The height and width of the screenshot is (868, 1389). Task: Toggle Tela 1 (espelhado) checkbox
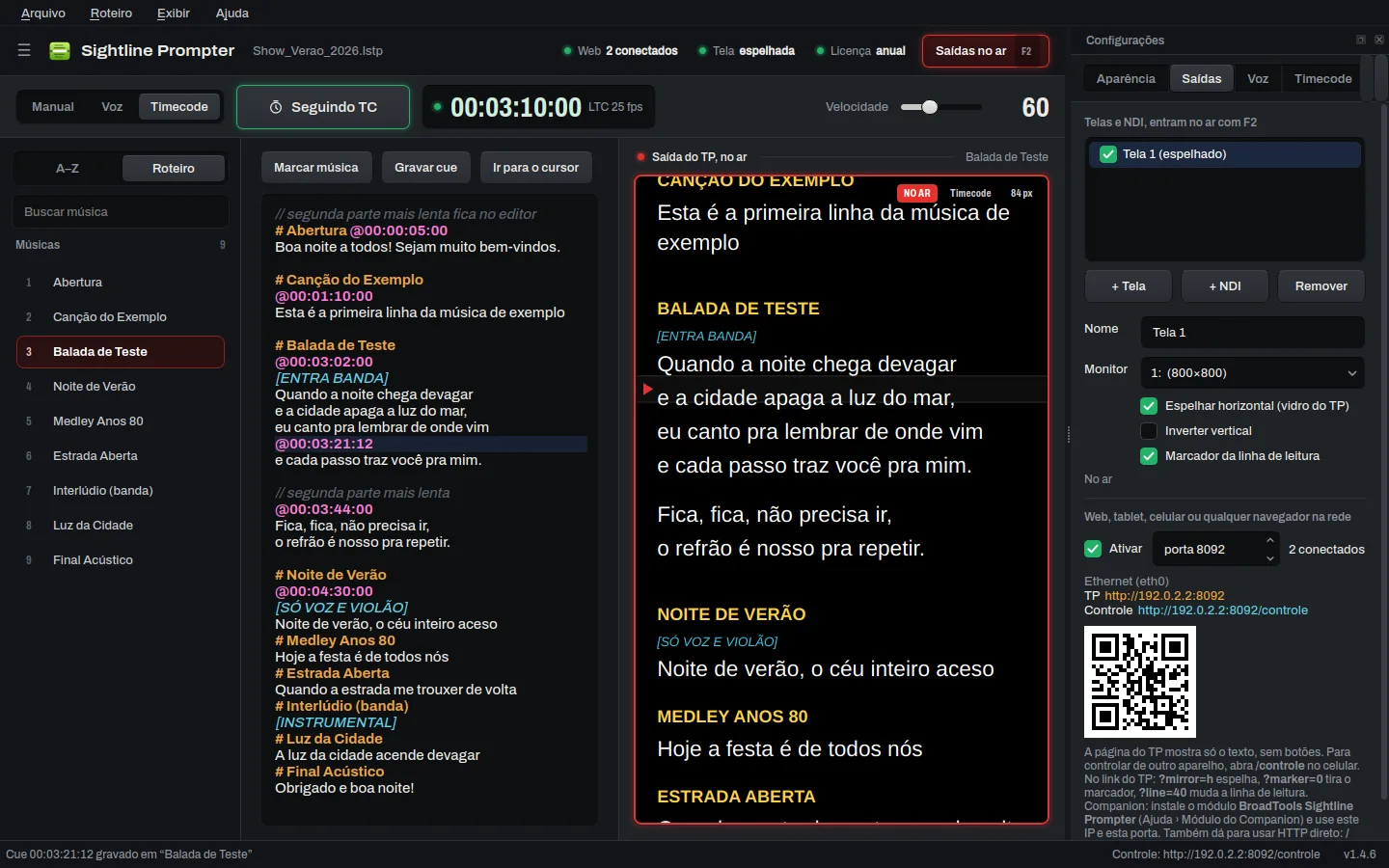1108,154
